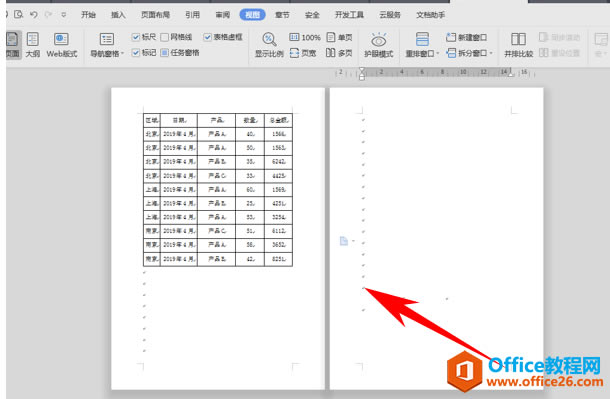Image resolution: width=610 pixels, height=399 pixels.
Task: Expand the 导航窗格 dropdown
Action: tap(122, 53)
